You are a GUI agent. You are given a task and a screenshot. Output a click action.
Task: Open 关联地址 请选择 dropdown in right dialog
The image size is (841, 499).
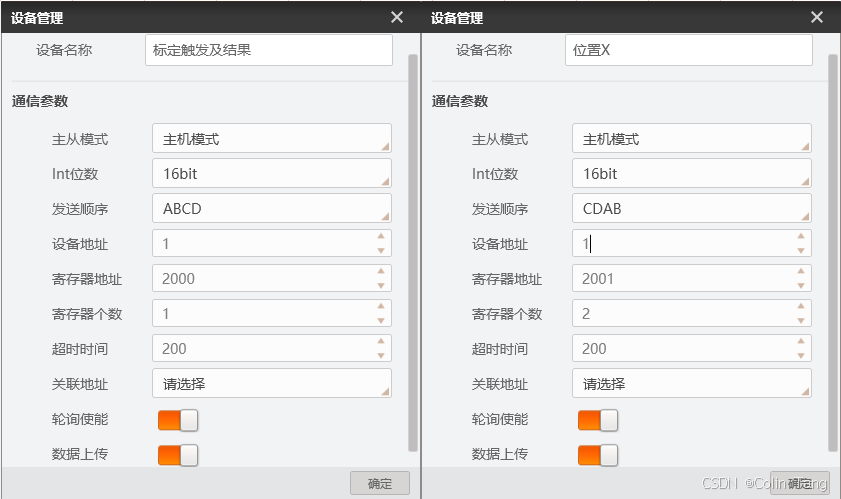(x=692, y=383)
